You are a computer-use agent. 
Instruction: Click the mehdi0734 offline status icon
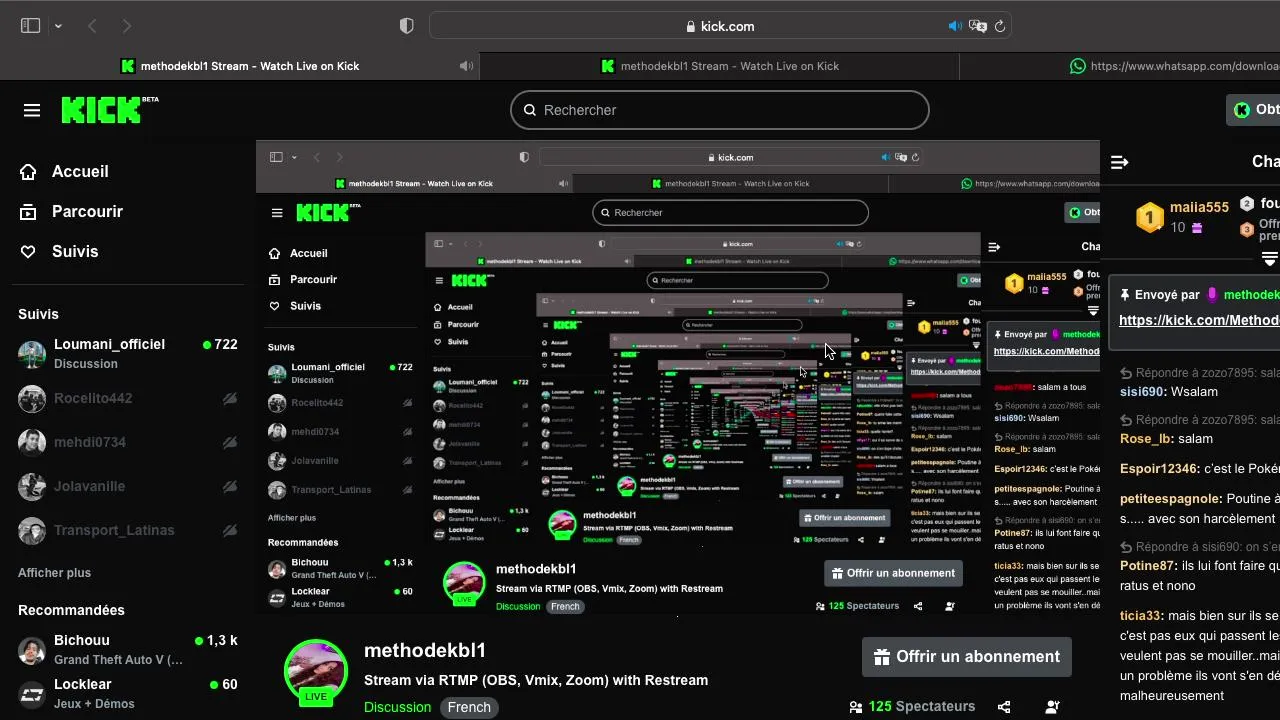[x=230, y=442]
